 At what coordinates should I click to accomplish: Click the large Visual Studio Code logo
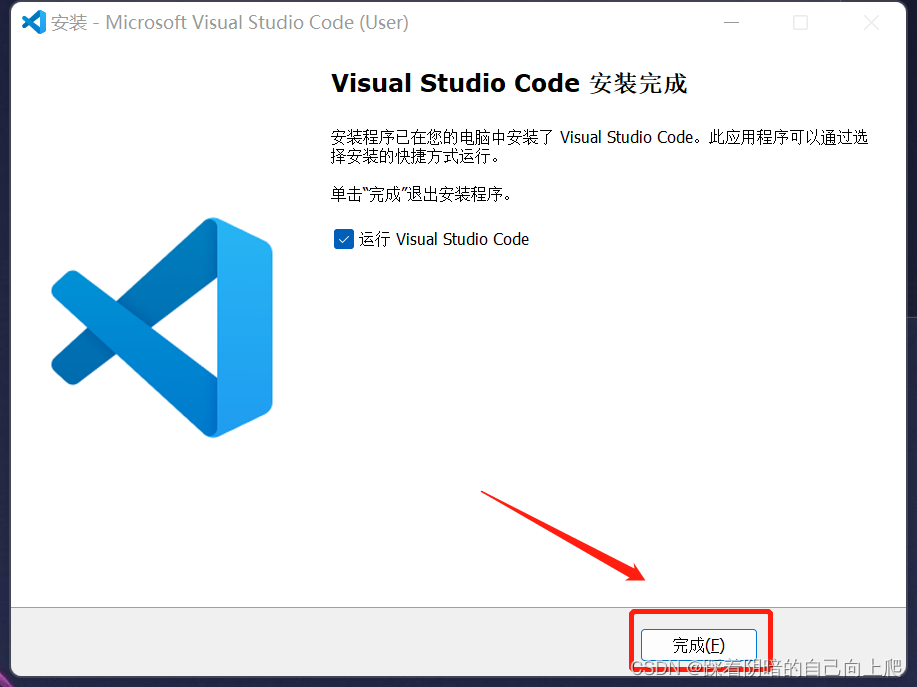coord(162,327)
